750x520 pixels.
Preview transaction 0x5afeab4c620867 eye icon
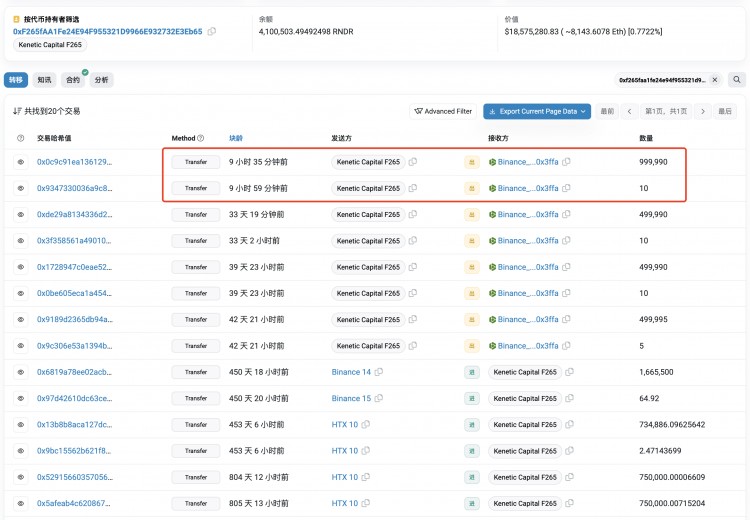(21, 503)
